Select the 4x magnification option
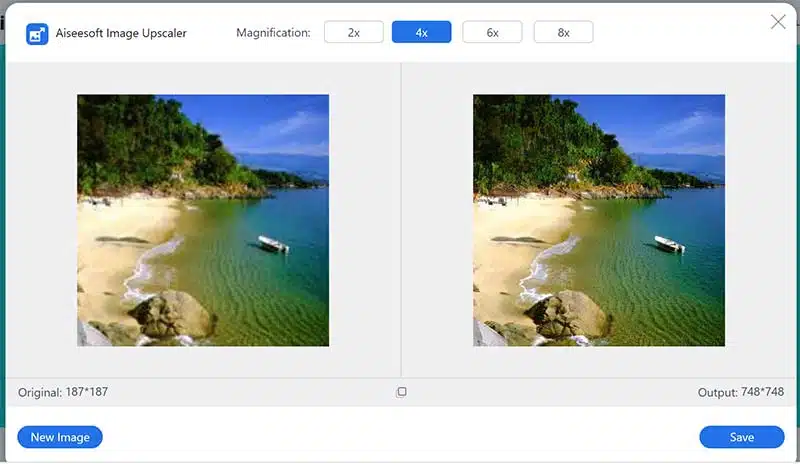The width and height of the screenshot is (800, 464). pyautogui.click(x=421, y=33)
